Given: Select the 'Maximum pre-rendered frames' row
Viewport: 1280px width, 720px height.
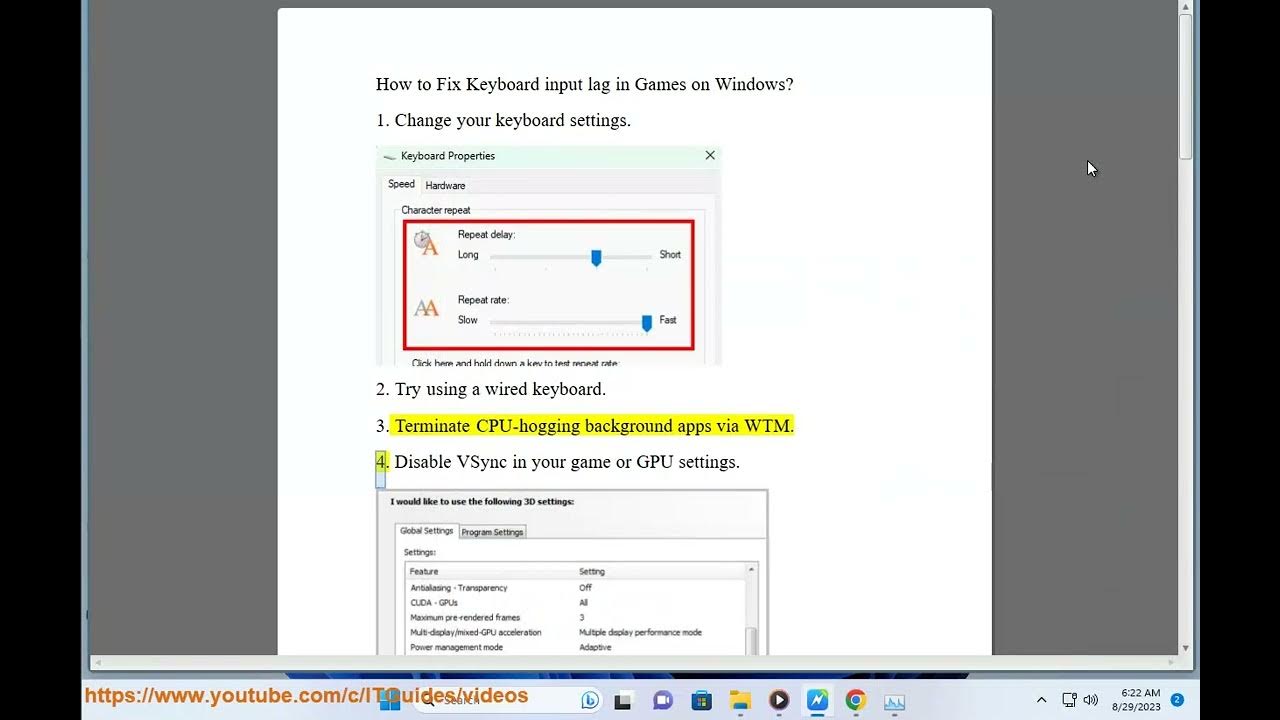Looking at the screenshot, I should 575,618.
